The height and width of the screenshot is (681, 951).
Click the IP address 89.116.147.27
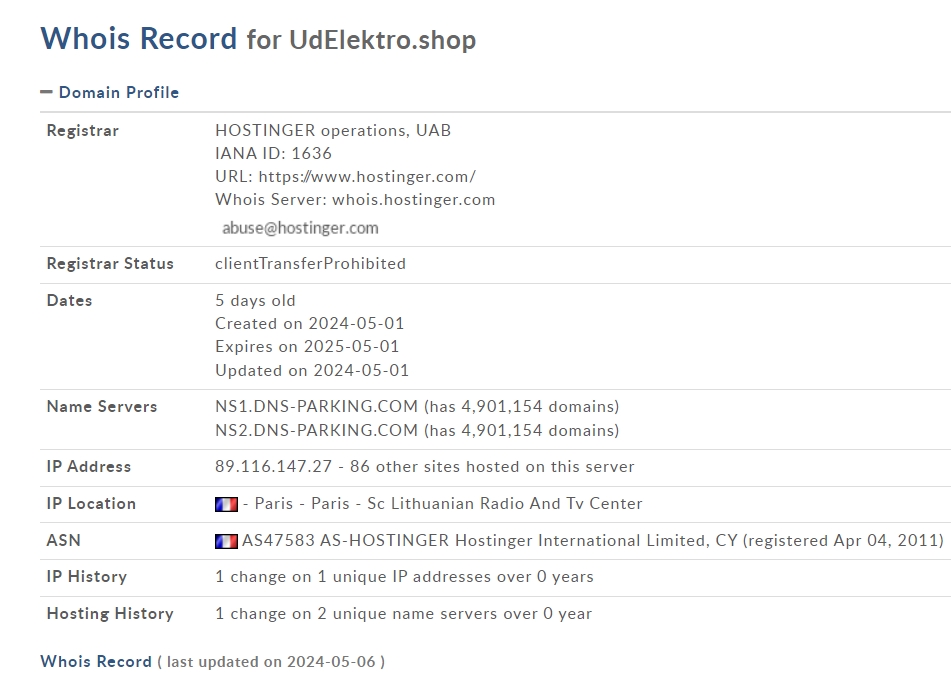(274, 466)
